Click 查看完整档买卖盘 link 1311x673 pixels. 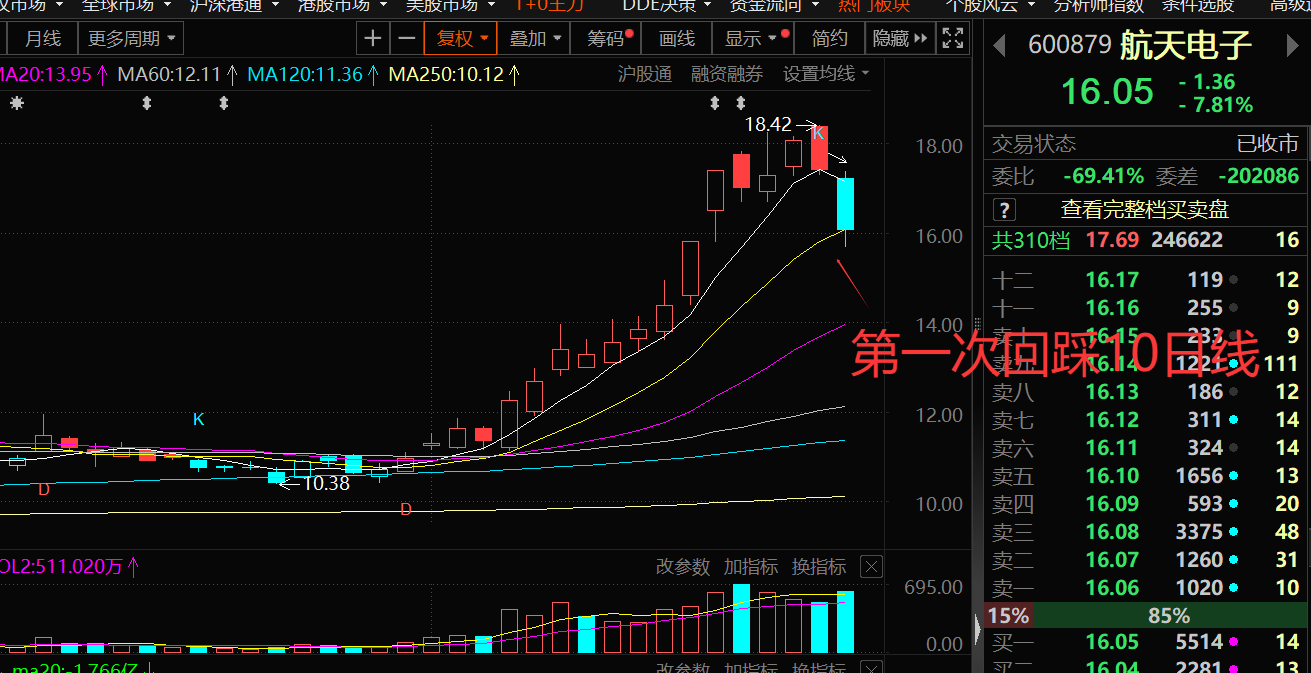coord(1144,210)
